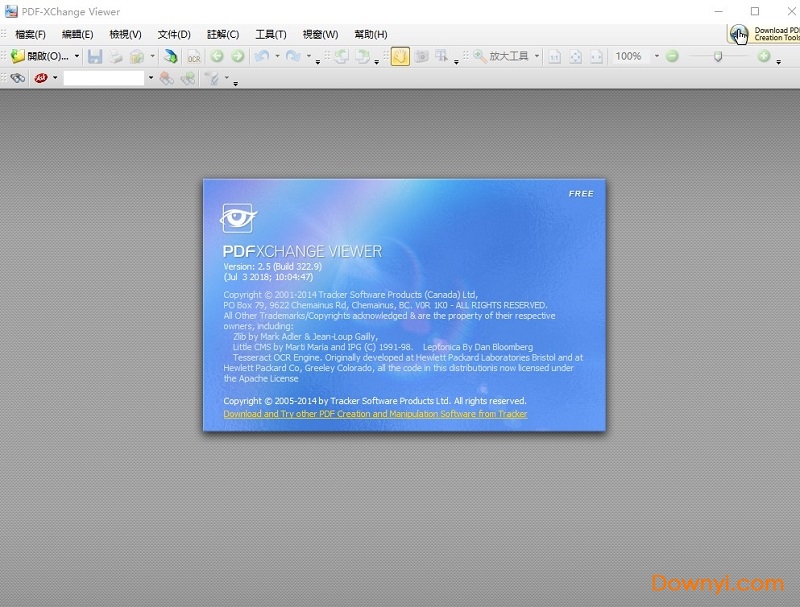Expand the dropdown beside 開啟(O) button
Viewport: 800px width, 607px height.
click(75, 56)
